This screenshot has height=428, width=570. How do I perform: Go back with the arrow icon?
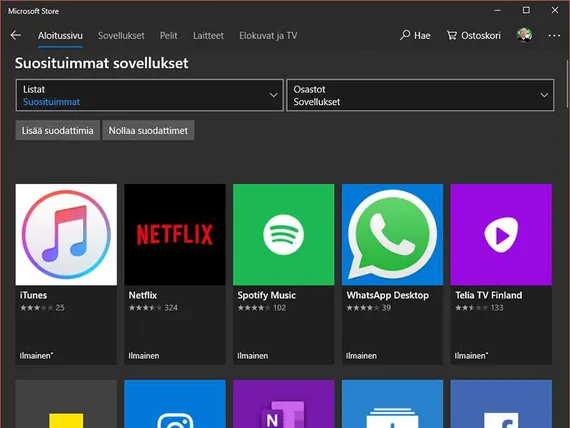[16, 35]
